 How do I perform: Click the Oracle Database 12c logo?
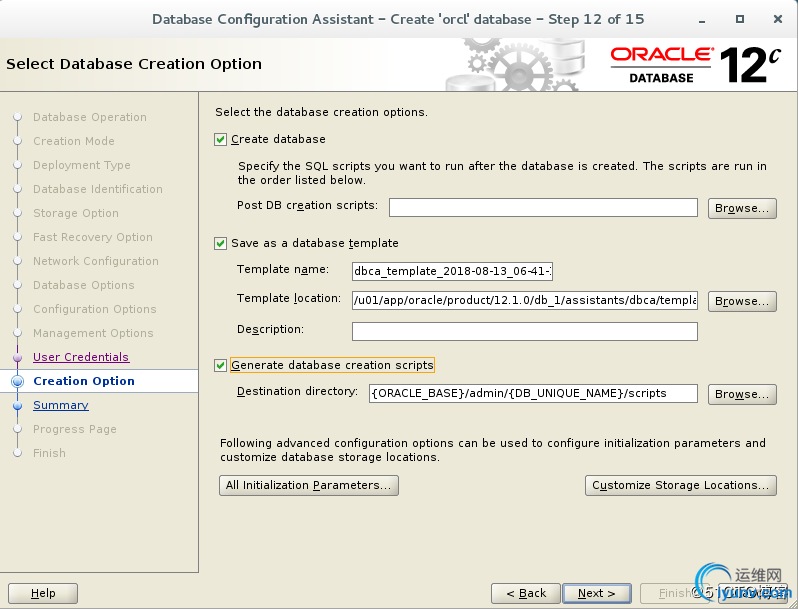coord(695,65)
